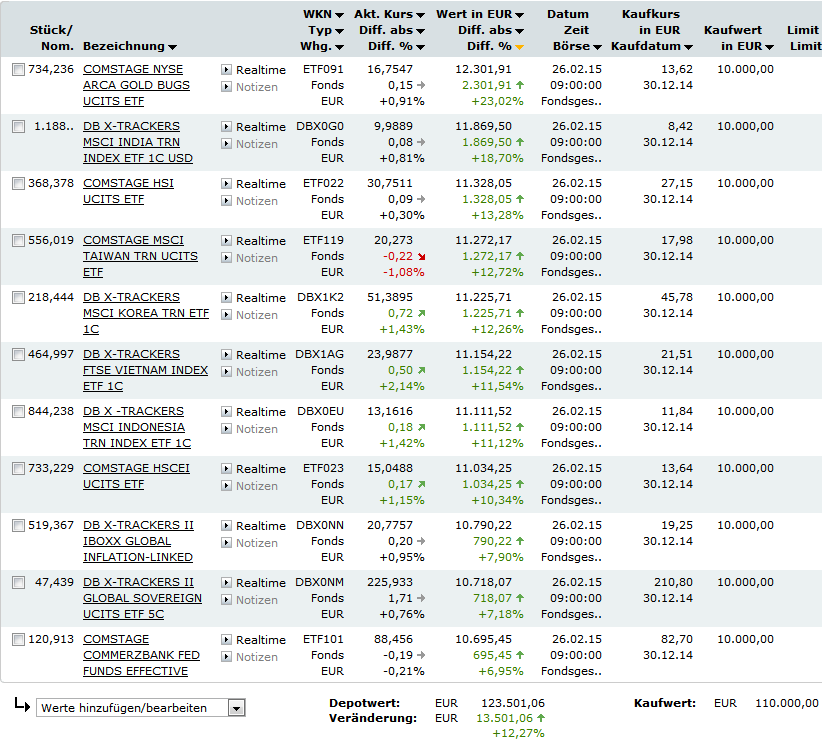Sort by WKN header arrow
The height and width of the screenshot is (755, 822).
(339, 15)
